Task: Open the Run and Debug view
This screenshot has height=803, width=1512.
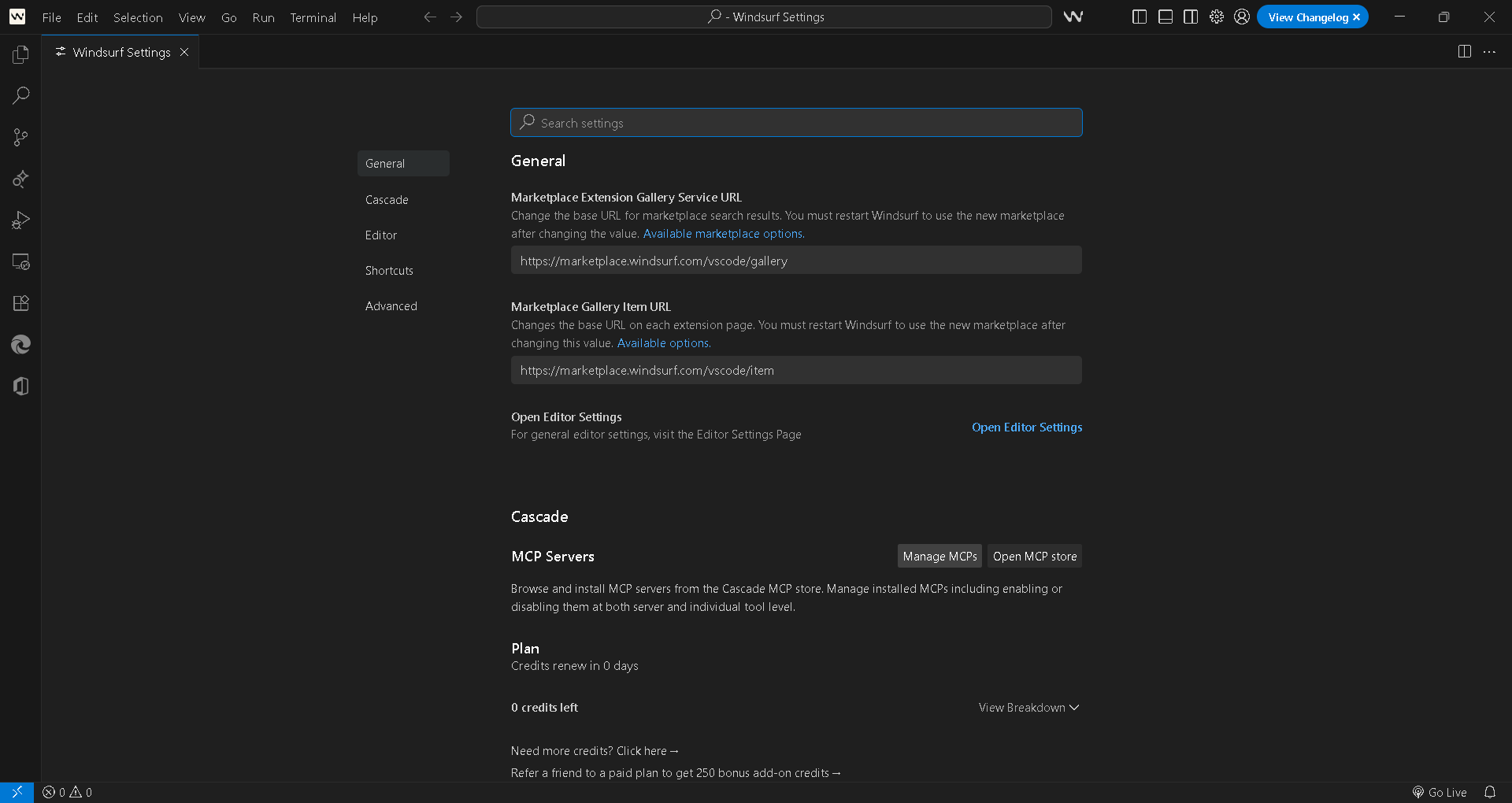Action: (x=20, y=220)
